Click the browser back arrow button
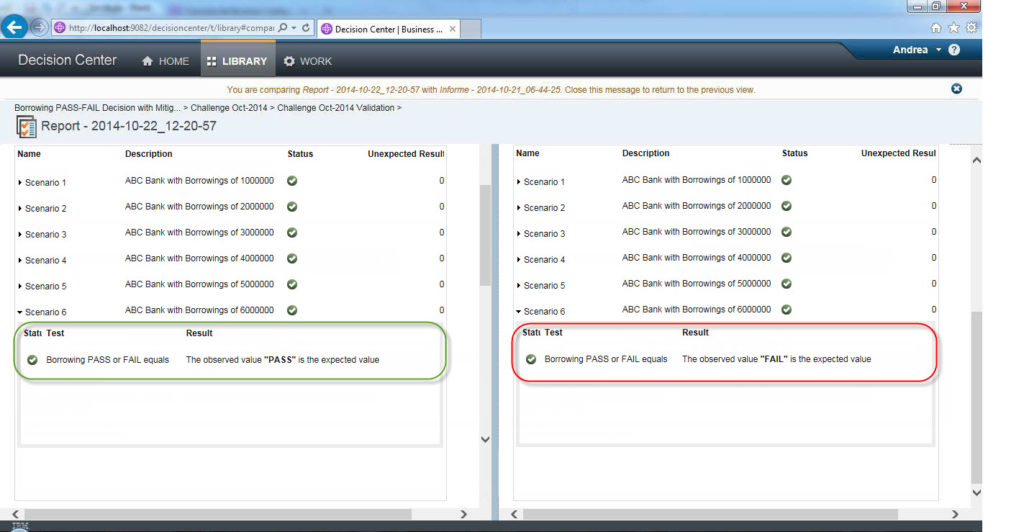 click(x=15, y=28)
